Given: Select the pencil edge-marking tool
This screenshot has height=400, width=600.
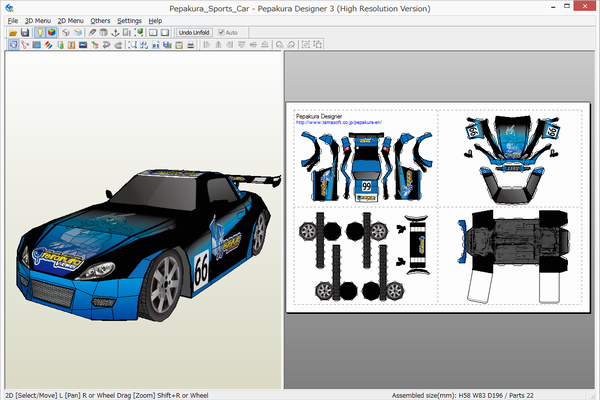Looking at the screenshot, I should click(x=92, y=33).
